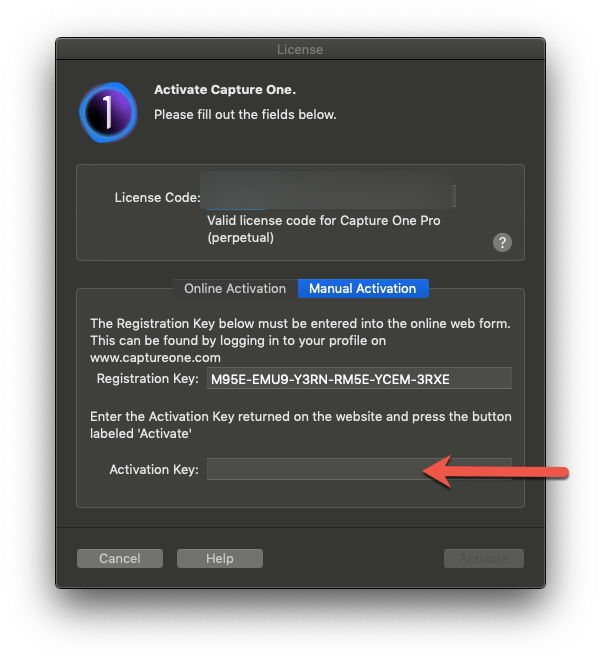The width and height of the screenshot is (601, 662).
Task: Click the question mark help icon
Action: (x=502, y=242)
